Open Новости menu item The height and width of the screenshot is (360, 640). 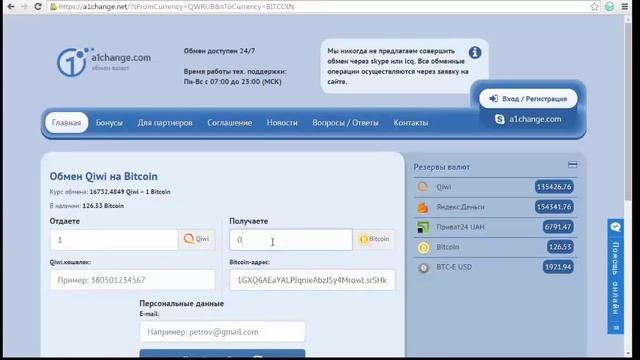[x=282, y=122]
